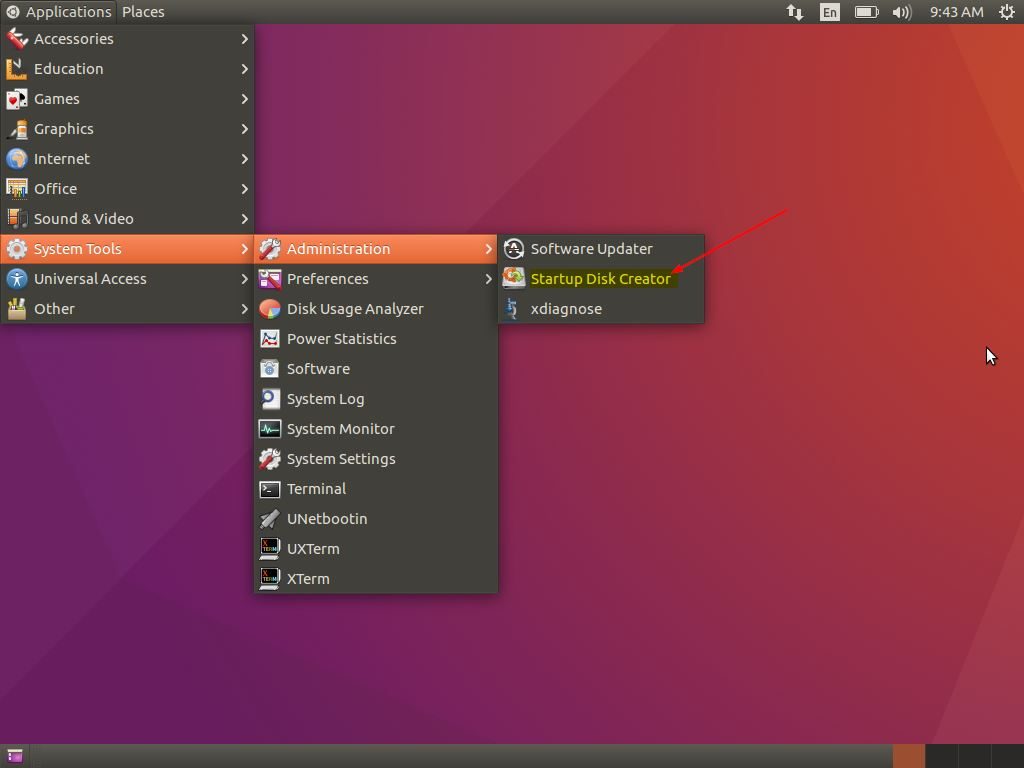Open the volume indicator in top panel
Viewport: 1024px width, 768px height.
coord(901,12)
